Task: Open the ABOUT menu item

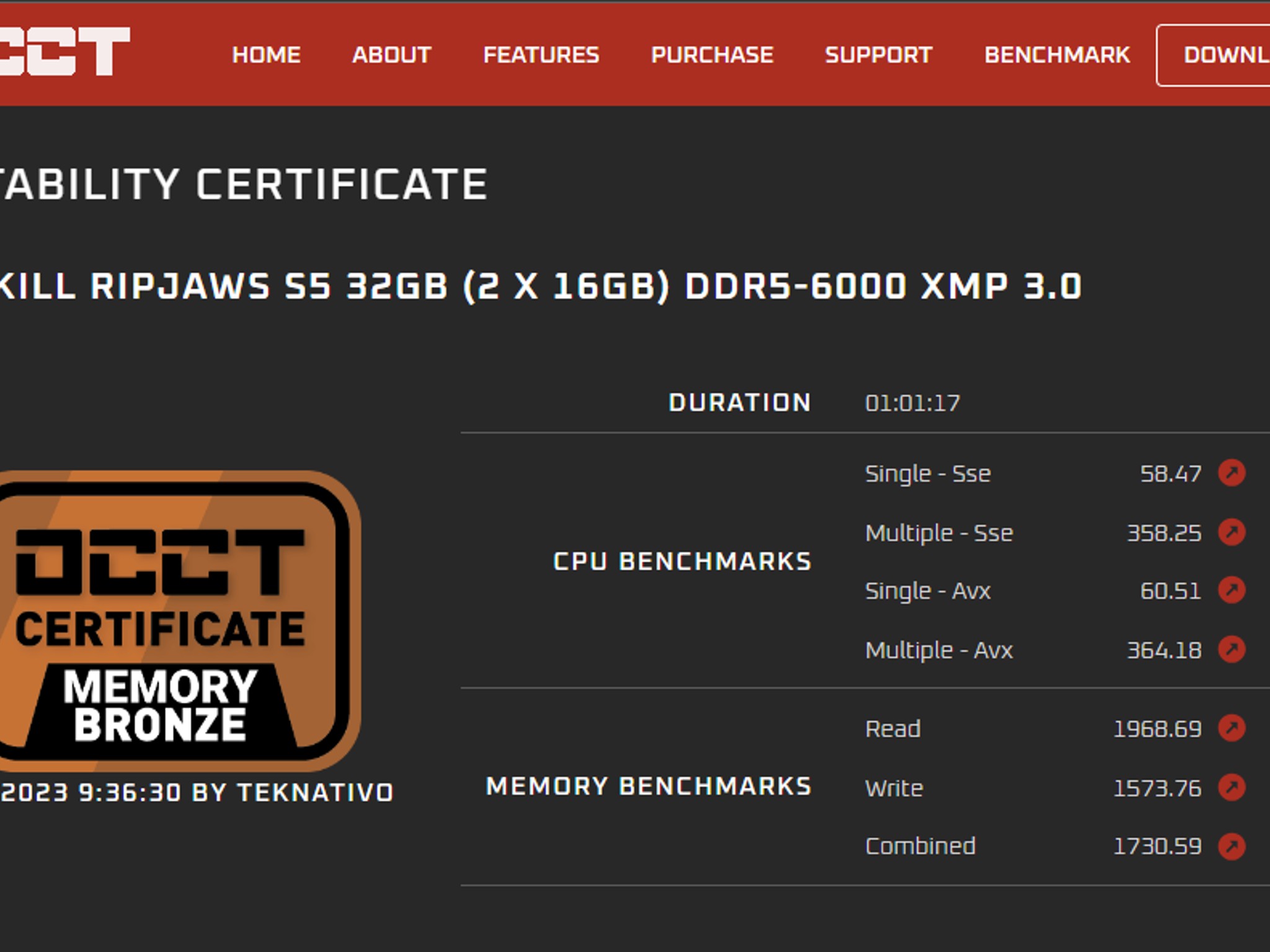Action: click(391, 55)
